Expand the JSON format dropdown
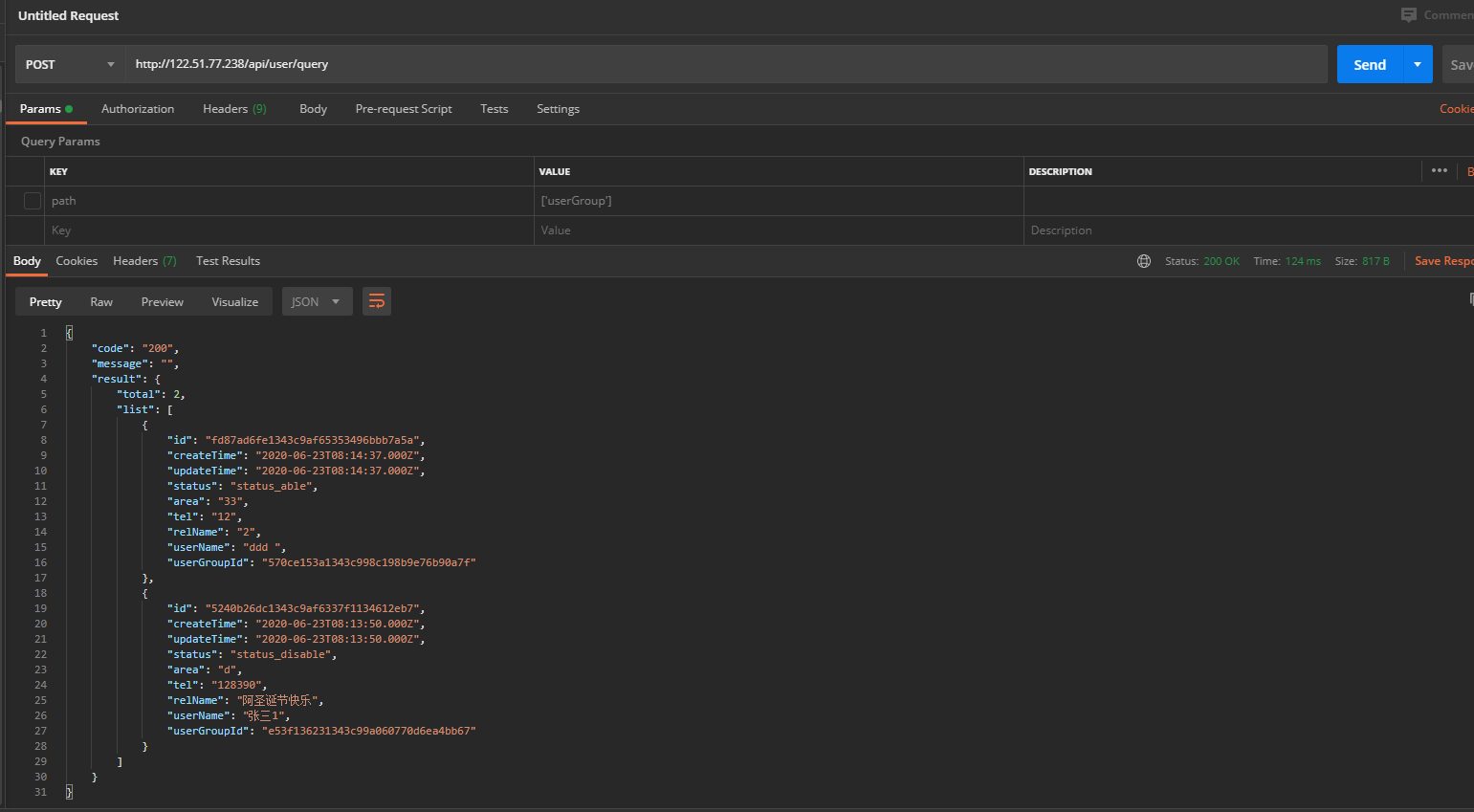This screenshot has width=1474, height=812. coord(317,301)
